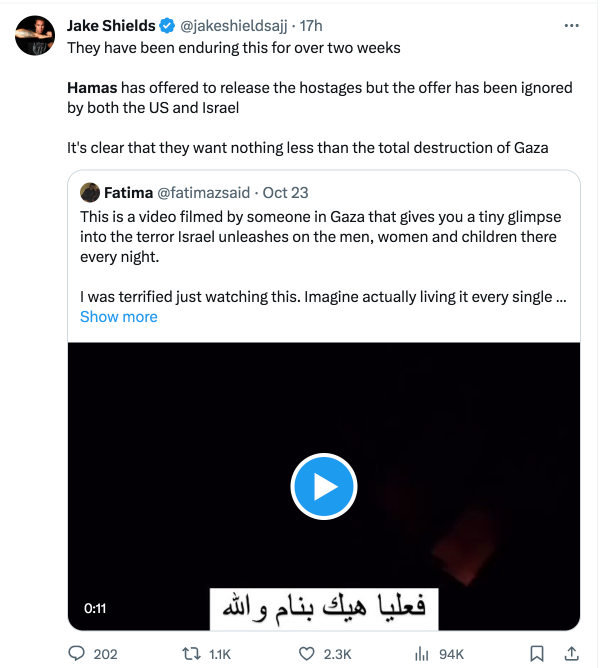Expand quoted tweet with Show more
Image resolution: width=609 pixels, height=668 pixels.
coord(118,316)
